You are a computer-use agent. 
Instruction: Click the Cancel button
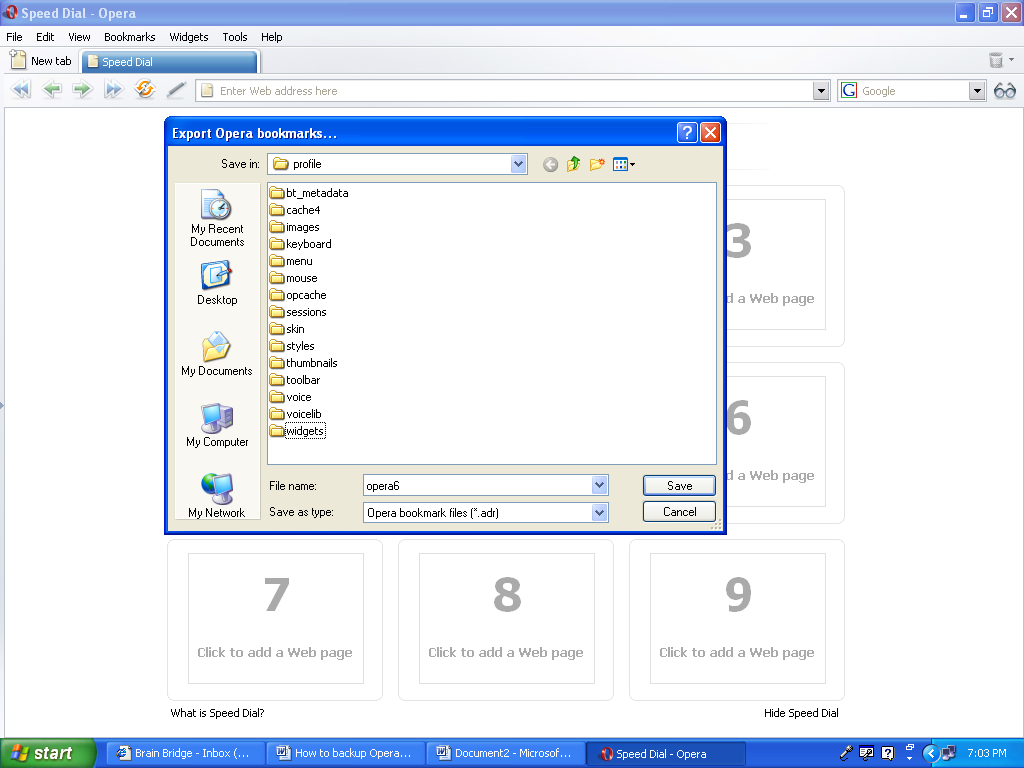pyautogui.click(x=679, y=511)
